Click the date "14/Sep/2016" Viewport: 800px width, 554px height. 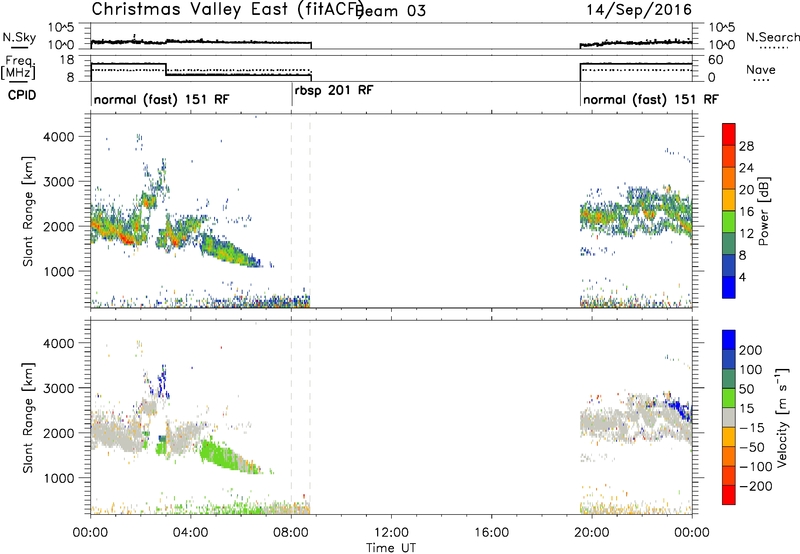(x=639, y=10)
